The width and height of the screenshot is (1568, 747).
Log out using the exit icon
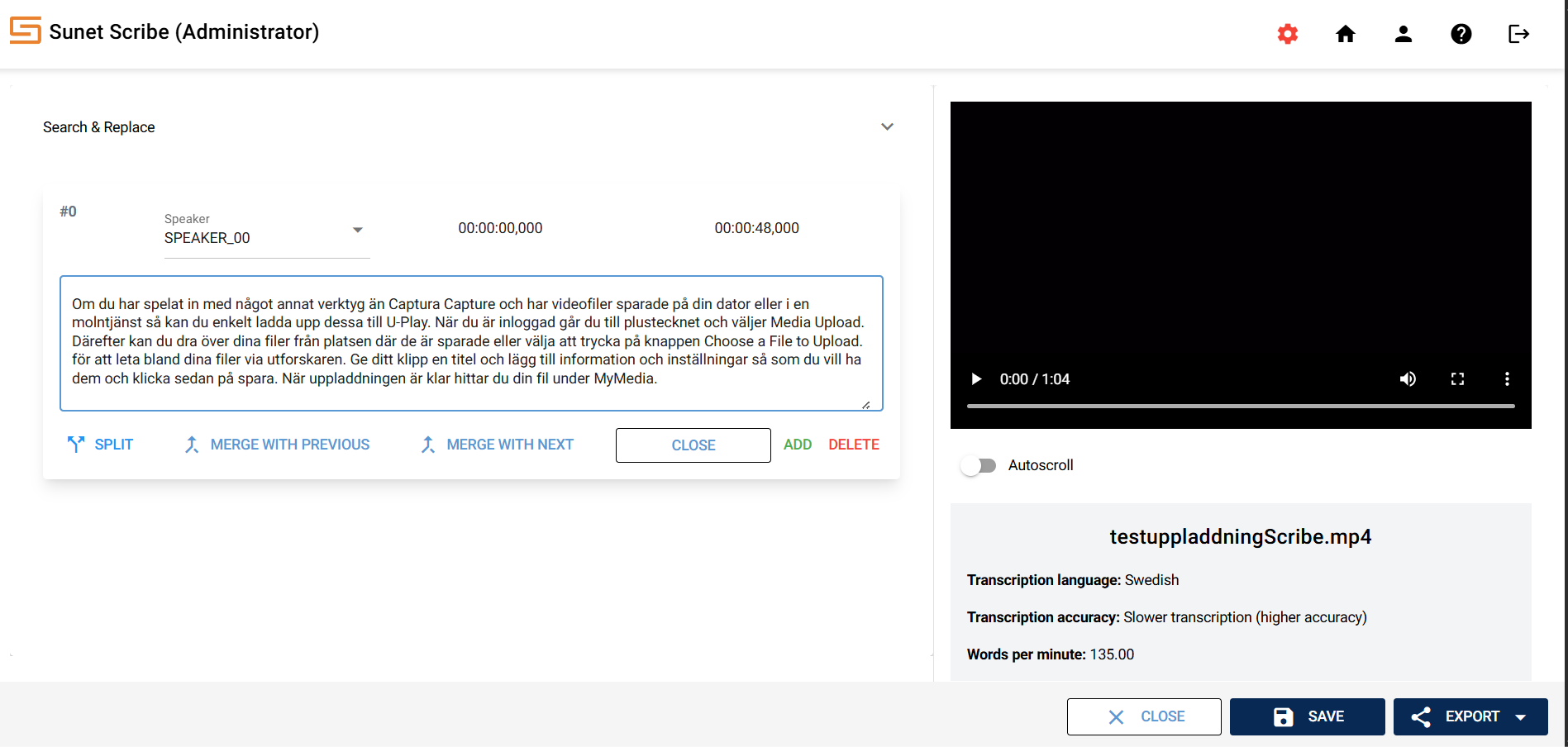pos(1518,34)
